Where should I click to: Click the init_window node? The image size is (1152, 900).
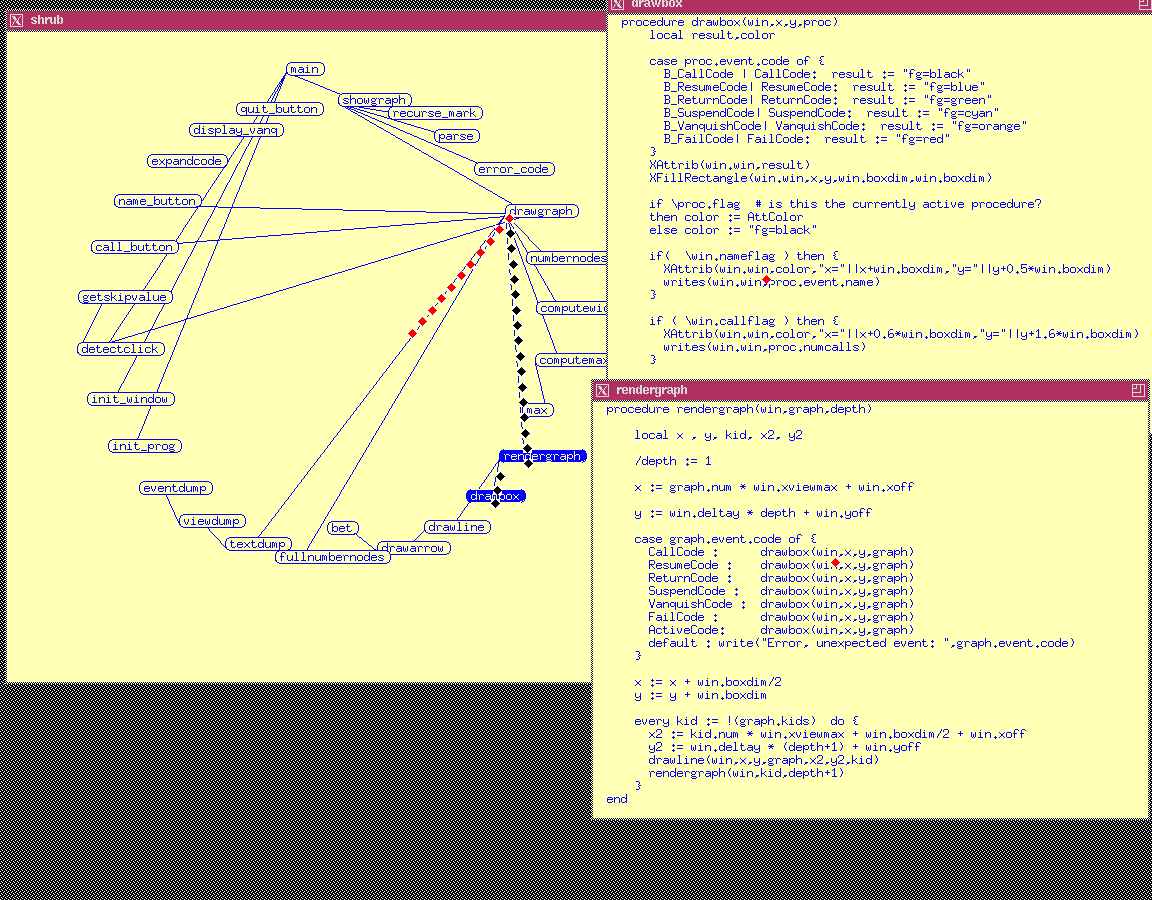coord(130,399)
